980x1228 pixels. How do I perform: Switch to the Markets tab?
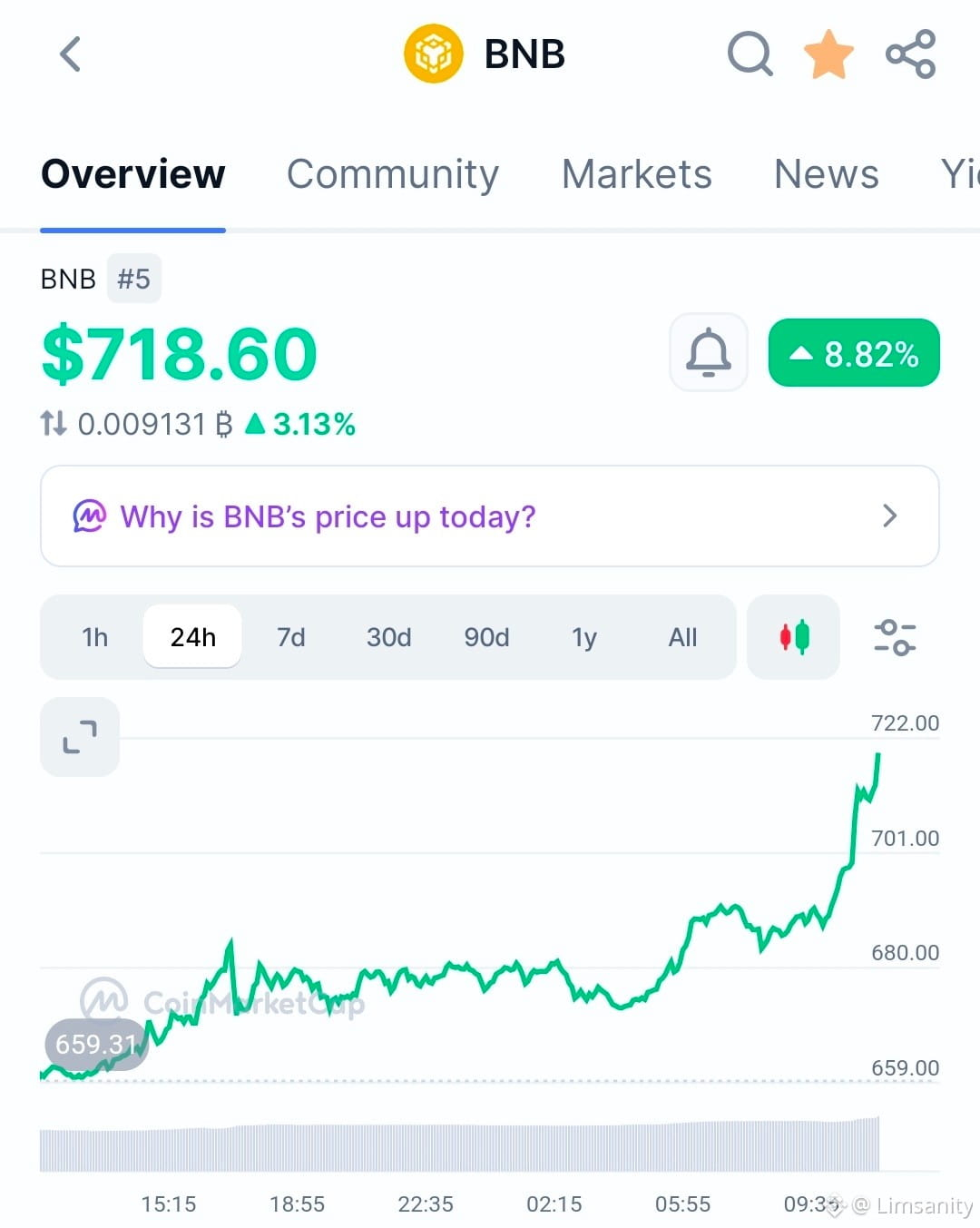[x=637, y=174]
